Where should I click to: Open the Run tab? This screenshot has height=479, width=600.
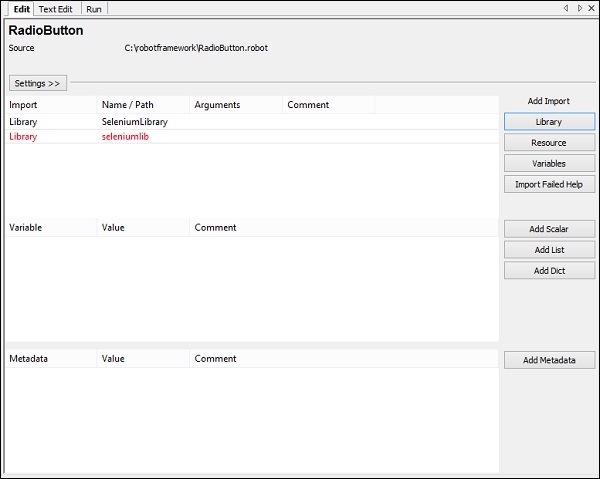coord(93,8)
